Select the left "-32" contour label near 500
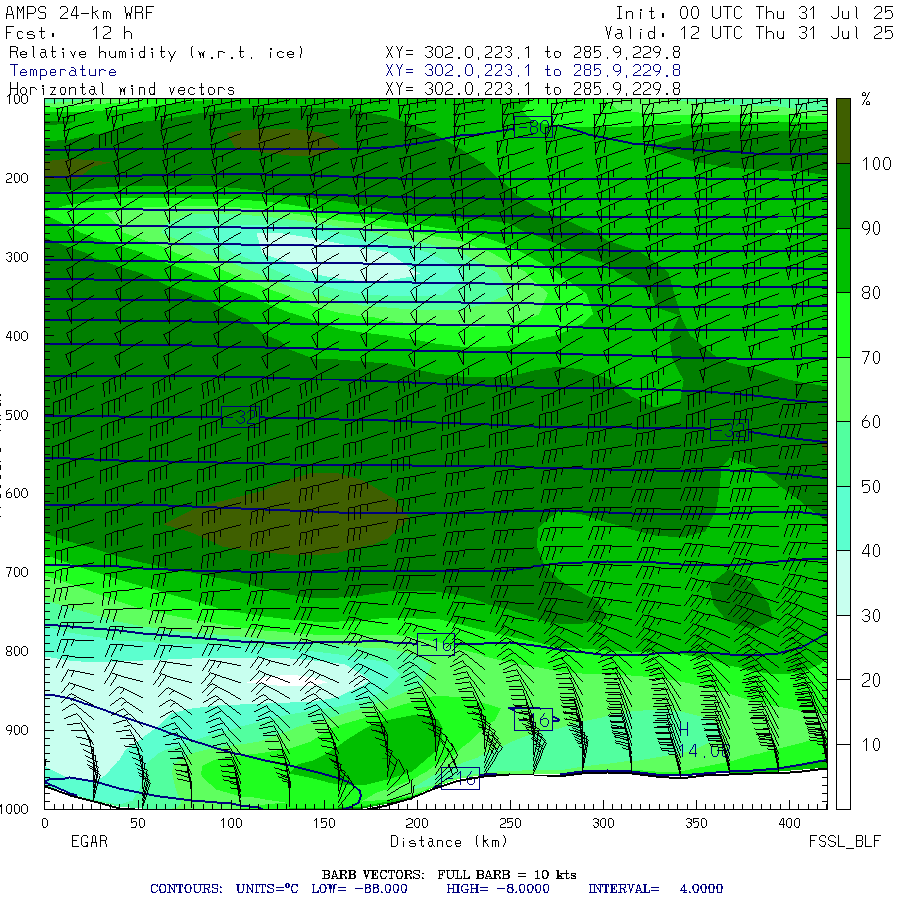 click(240, 417)
